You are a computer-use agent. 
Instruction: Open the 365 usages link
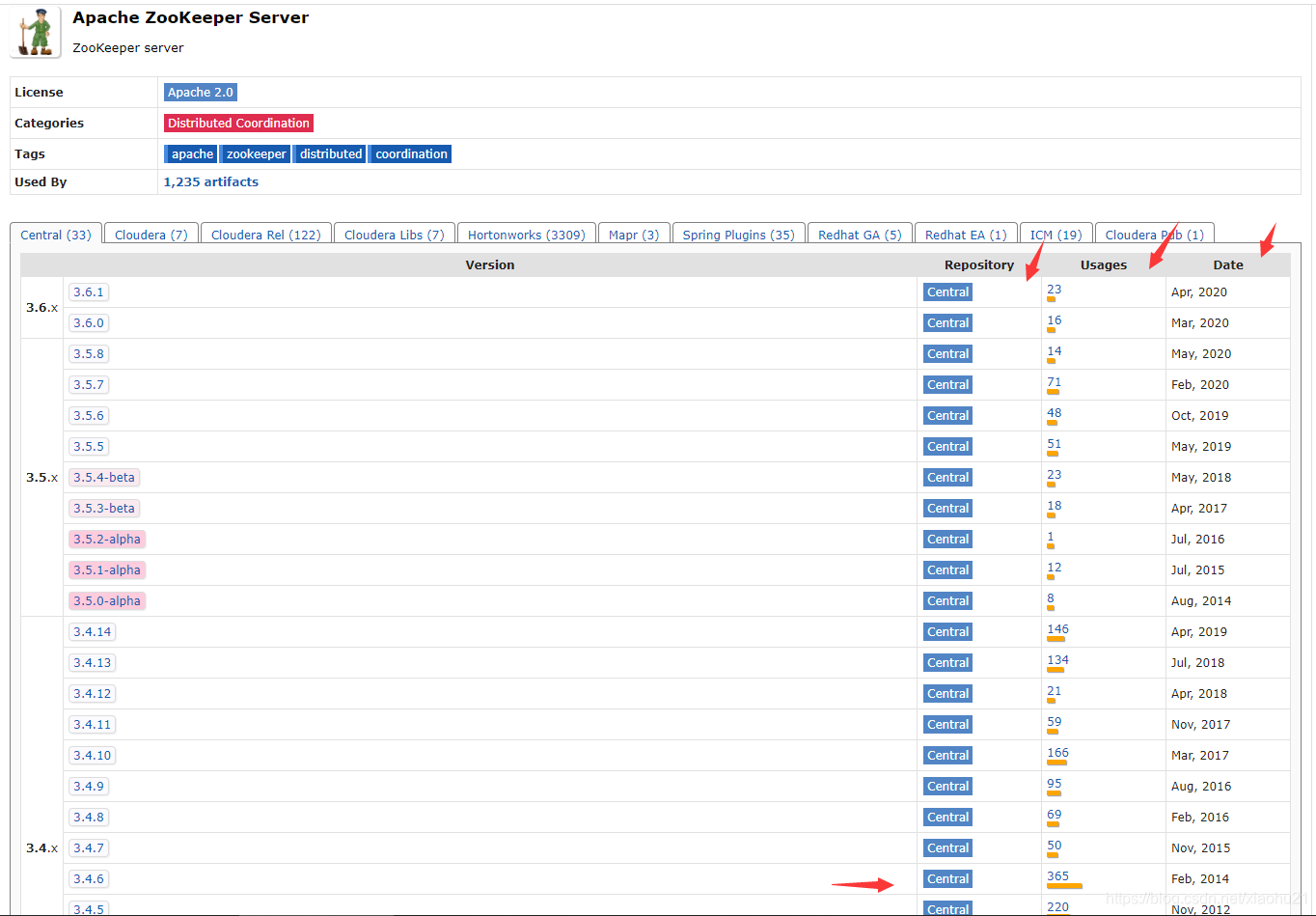click(1057, 875)
